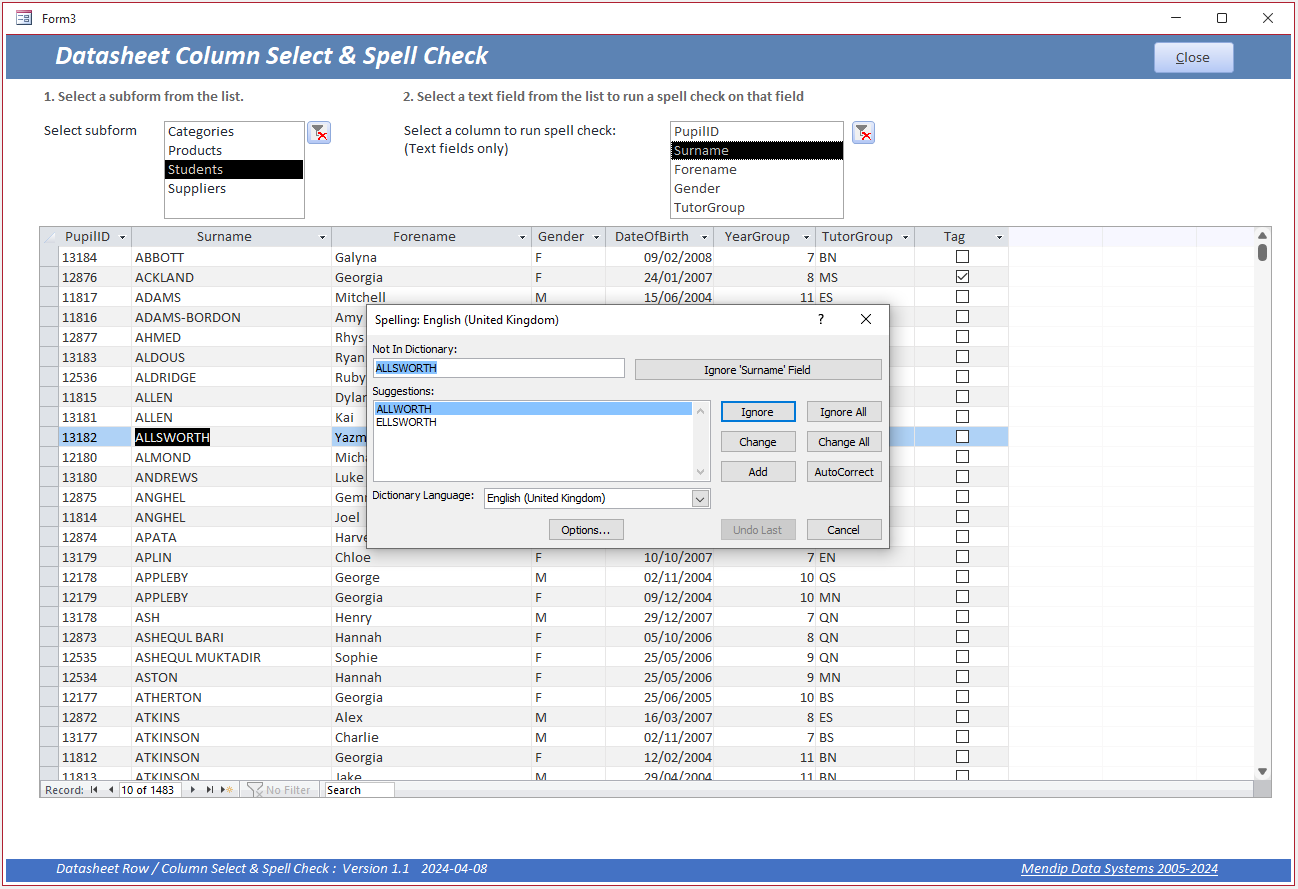The image size is (1298, 889).
Task: Clear subform selection filter icon
Action: 319,132
